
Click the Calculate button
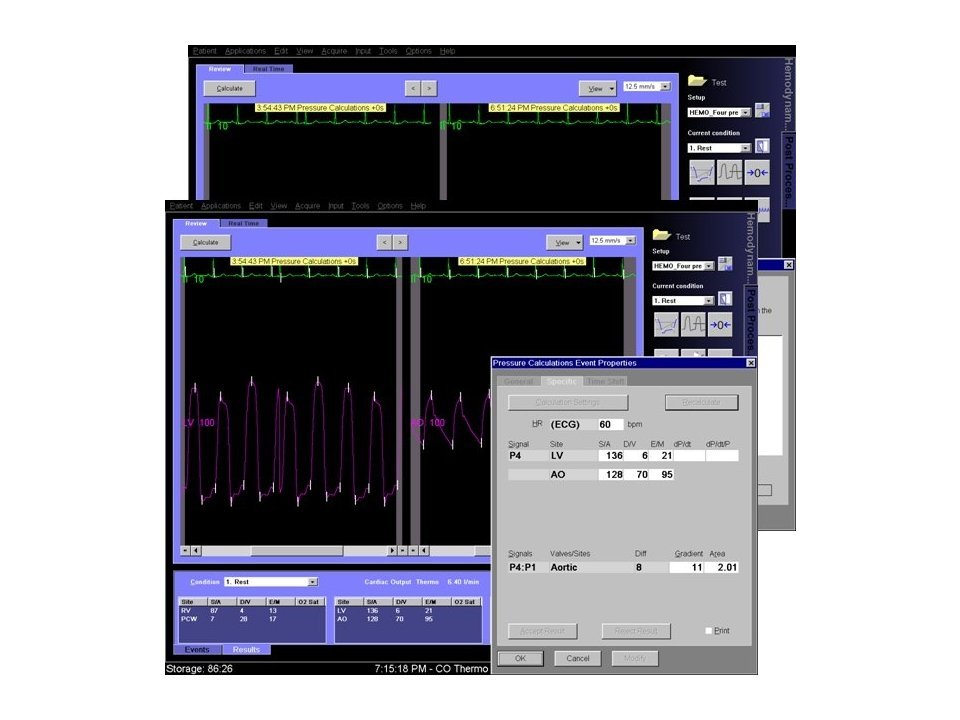205,242
